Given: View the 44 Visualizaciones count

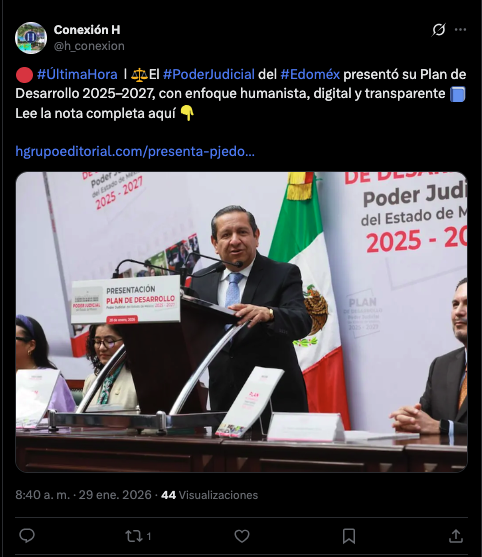Looking at the screenshot, I should click(210, 495).
